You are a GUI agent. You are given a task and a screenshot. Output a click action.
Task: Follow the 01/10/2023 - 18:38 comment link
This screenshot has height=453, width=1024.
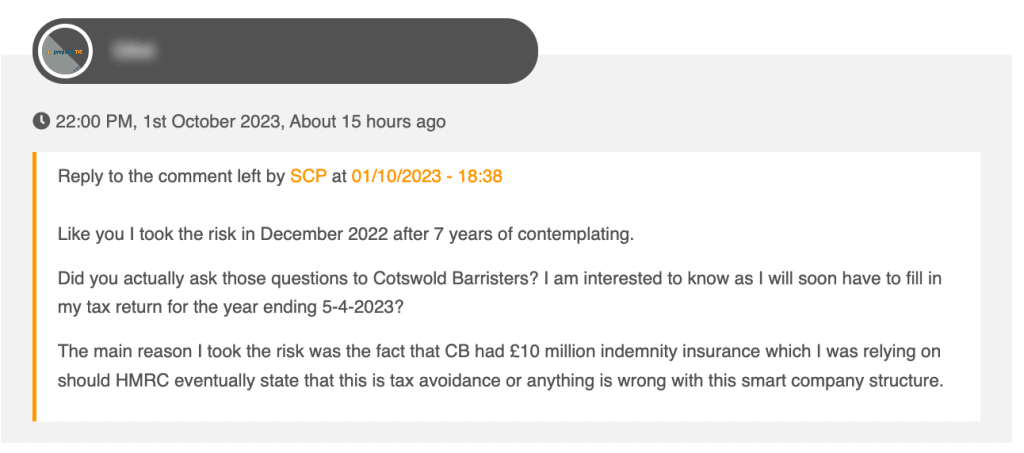tap(427, 176)
